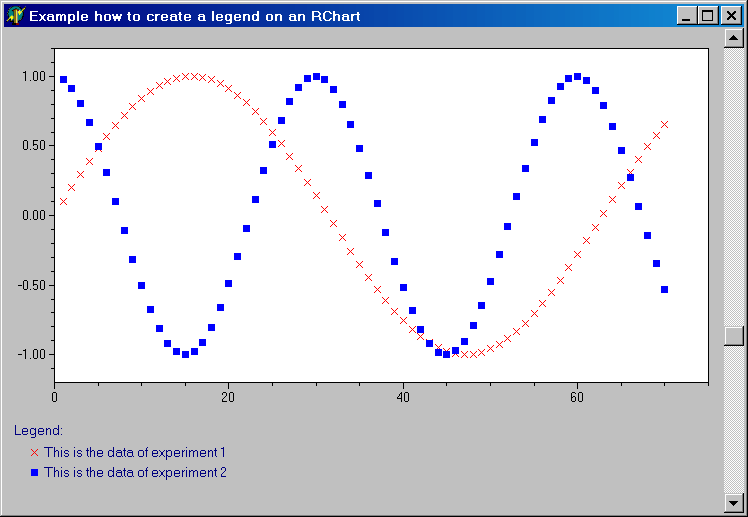The height and width of the screenshot is (517, 748).
Task: Click the "Legend:" heading label
Action: (x=39, y=431)
